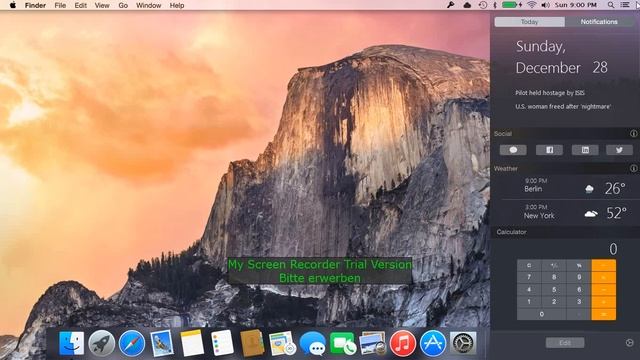
Task: Click Edit button at Notification Center bottom
Action: [x=565, y=343]
